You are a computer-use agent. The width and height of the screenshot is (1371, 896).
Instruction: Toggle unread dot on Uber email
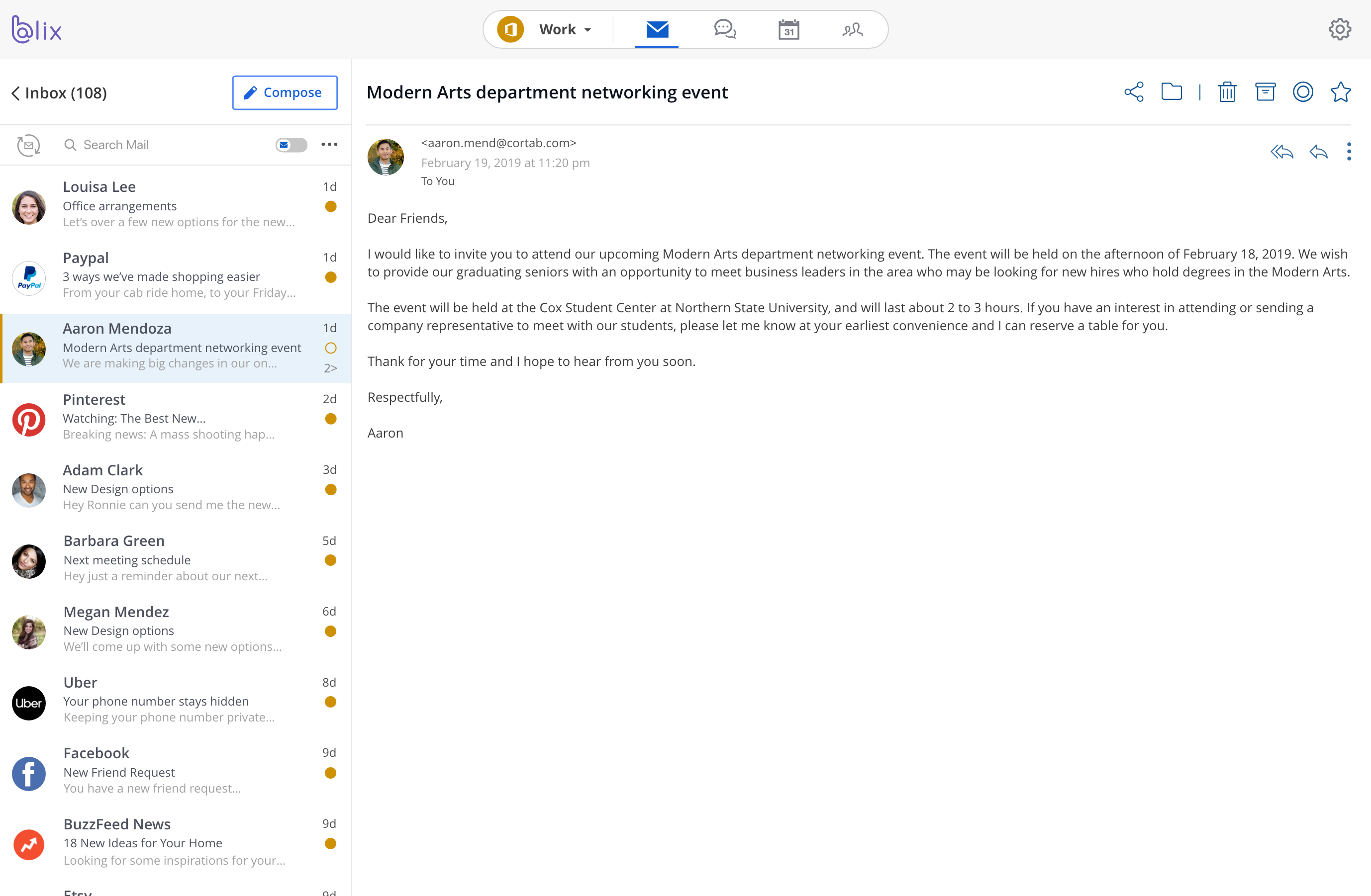331,702
